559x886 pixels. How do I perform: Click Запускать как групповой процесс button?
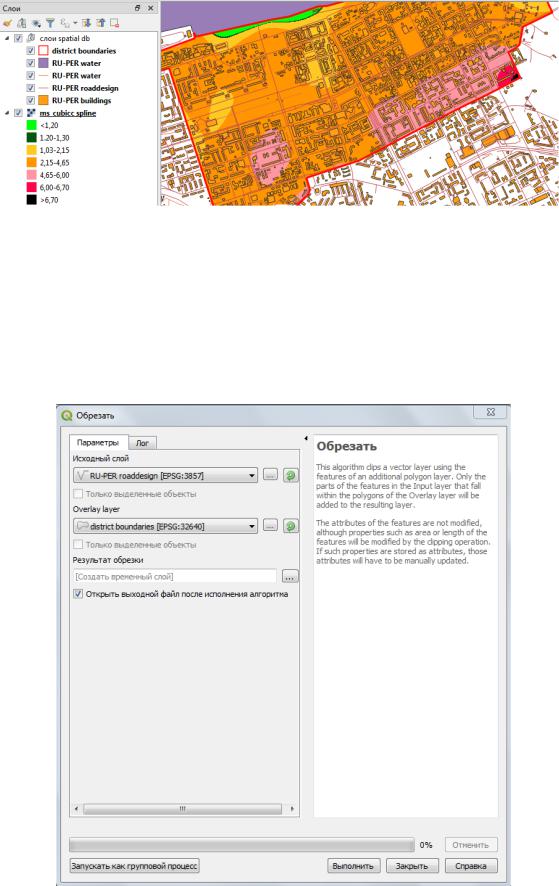[135, 866]
